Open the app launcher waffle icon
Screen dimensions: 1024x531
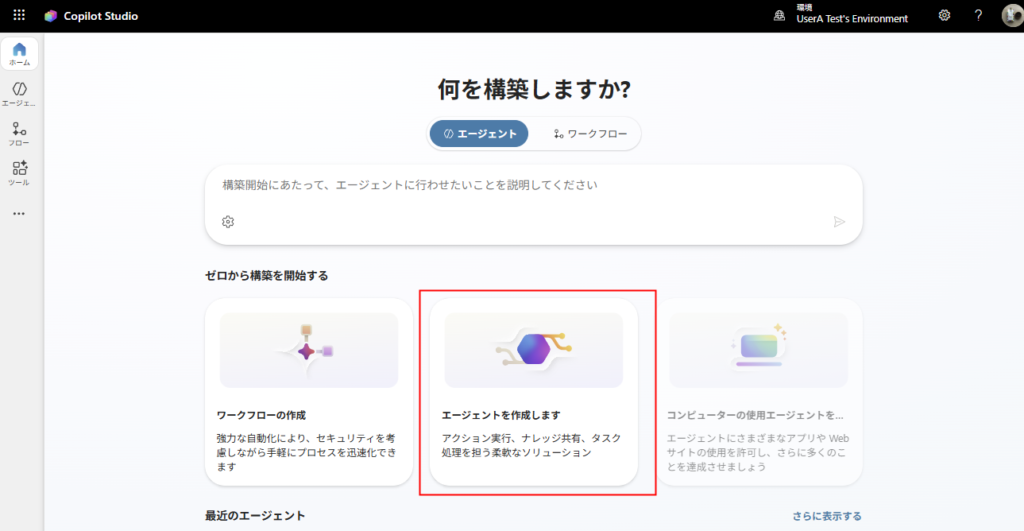(19, 16)
